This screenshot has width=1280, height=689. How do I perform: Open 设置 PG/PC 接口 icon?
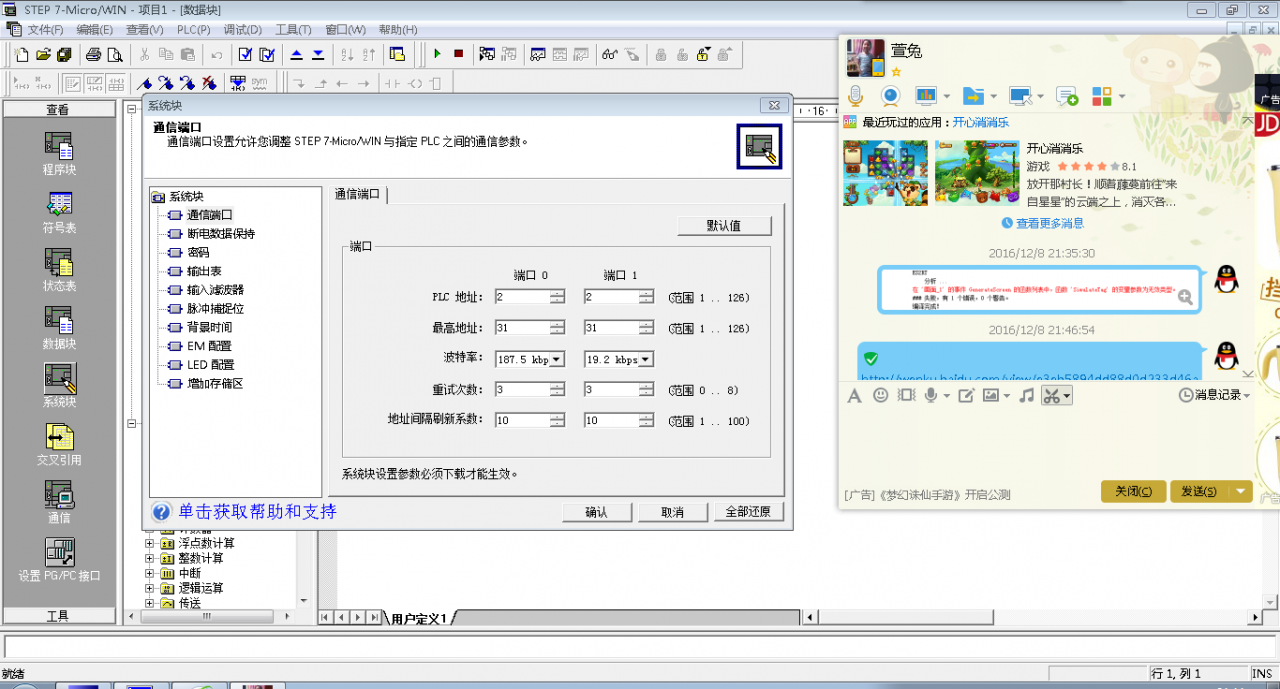(x=59, y=559)
